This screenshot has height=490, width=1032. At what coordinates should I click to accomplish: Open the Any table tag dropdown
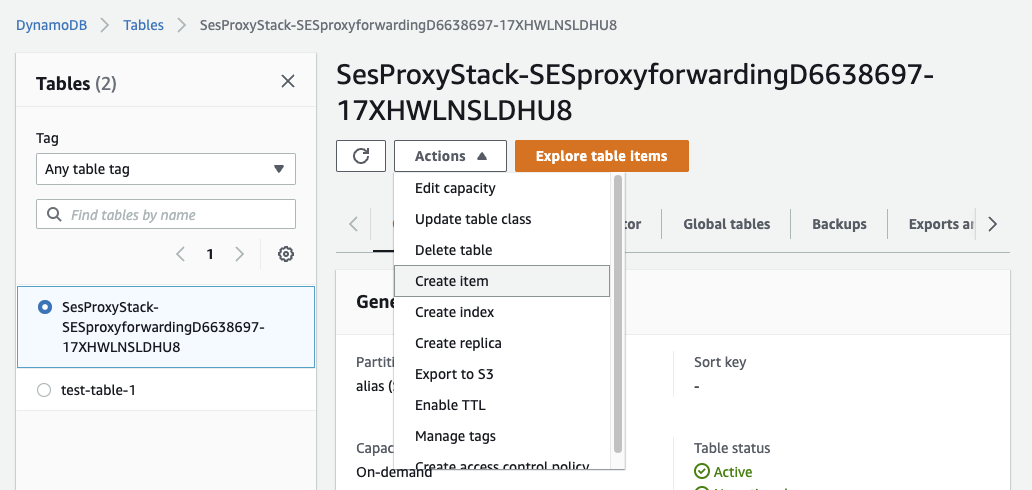[x=166, y=169]
